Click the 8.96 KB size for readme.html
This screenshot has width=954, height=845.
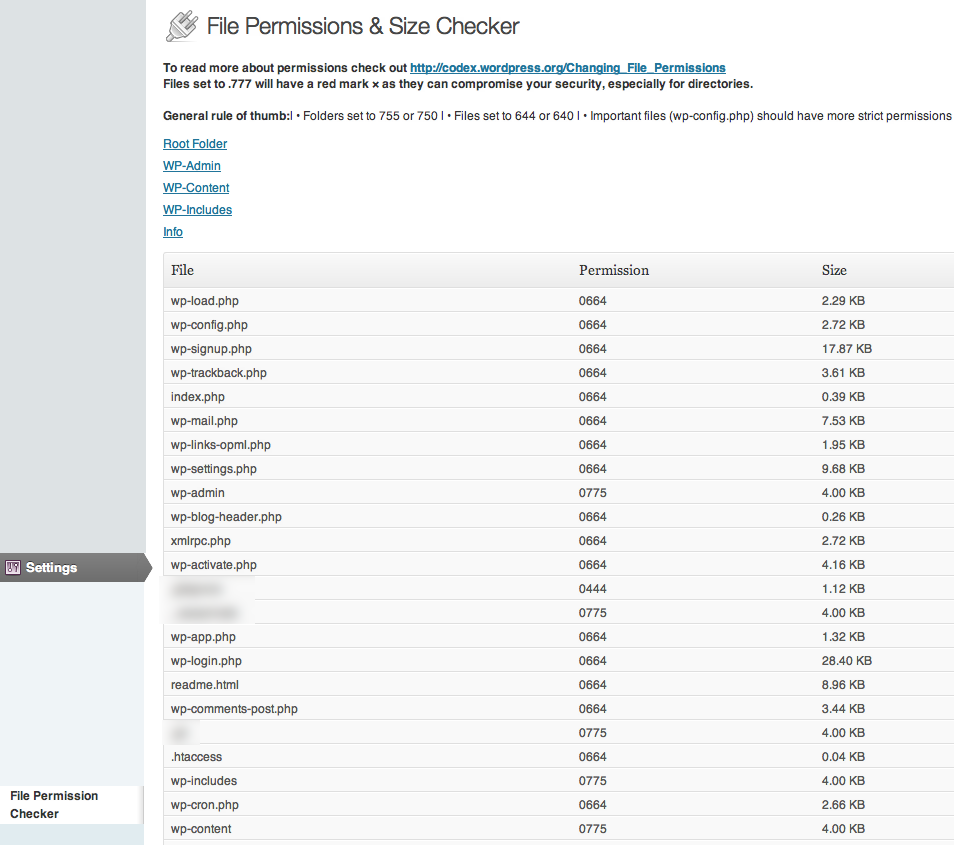[x=843, y=685]
